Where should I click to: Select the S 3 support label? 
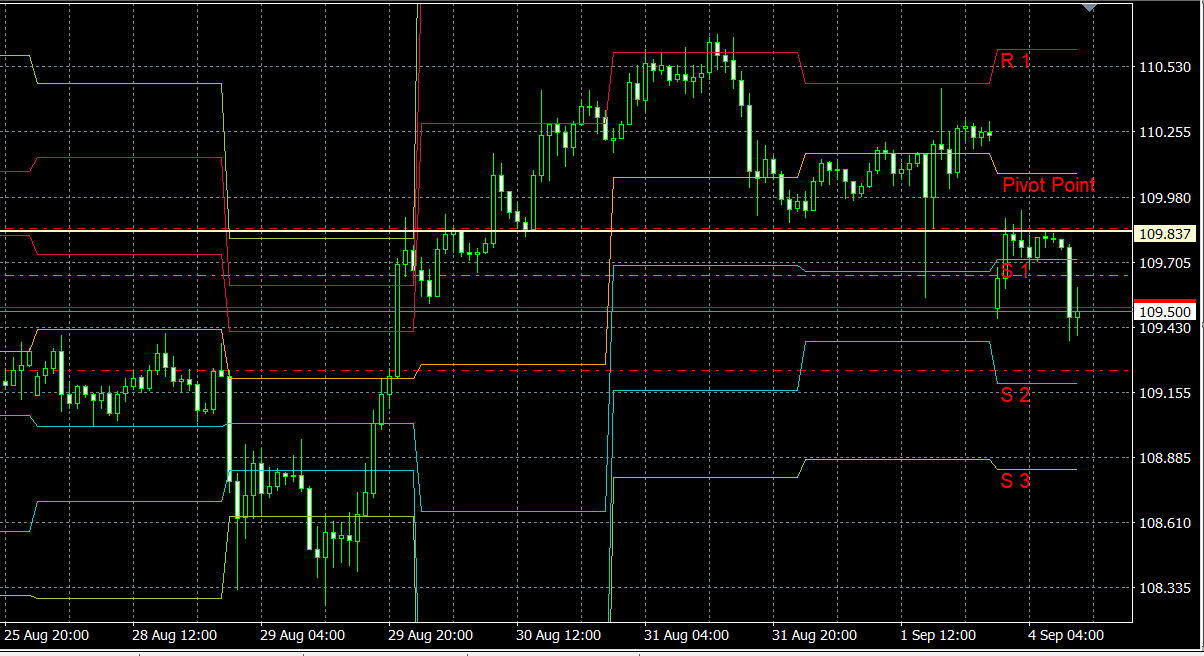click(1015, 481)
